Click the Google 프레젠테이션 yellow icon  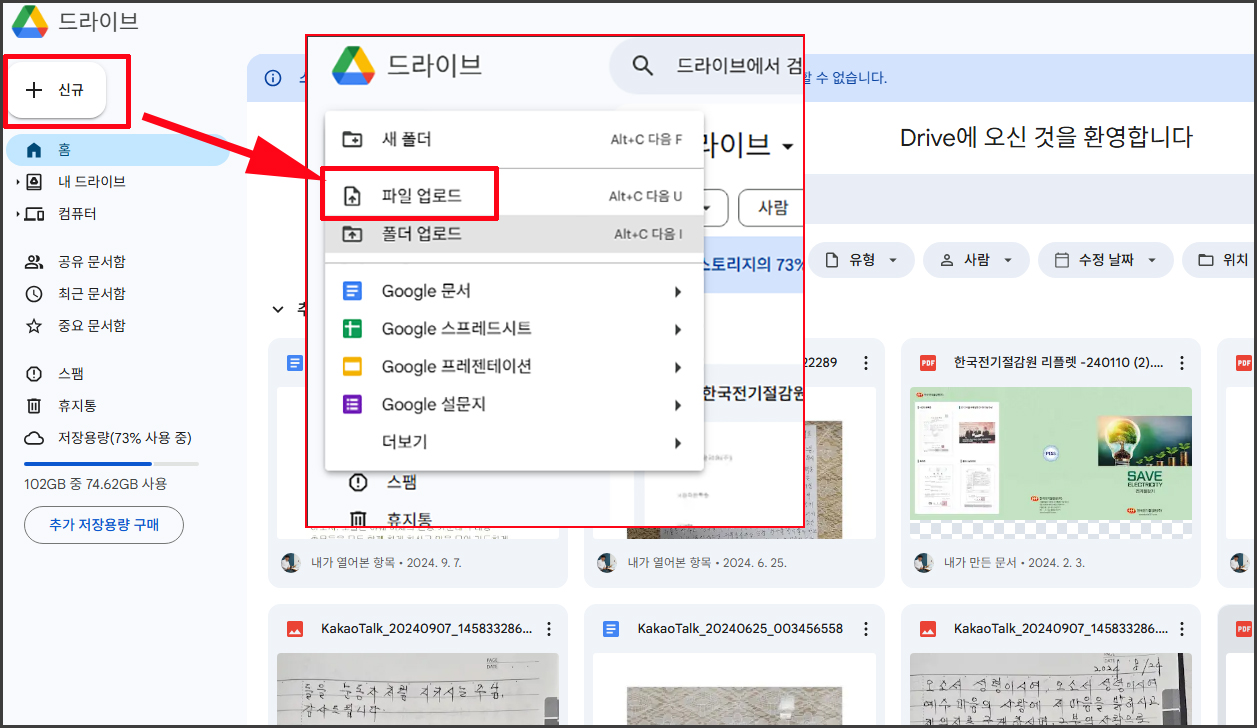(x=352, y=366)
